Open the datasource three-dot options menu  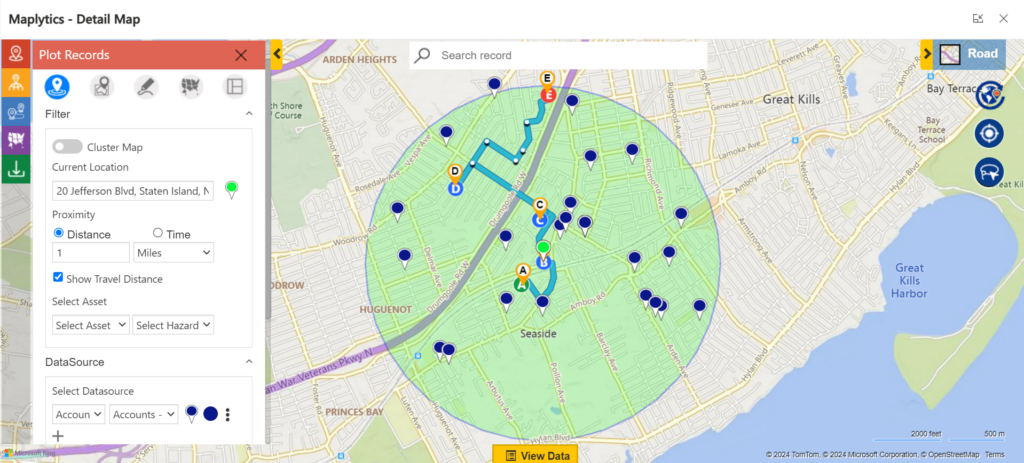(228, 415)
